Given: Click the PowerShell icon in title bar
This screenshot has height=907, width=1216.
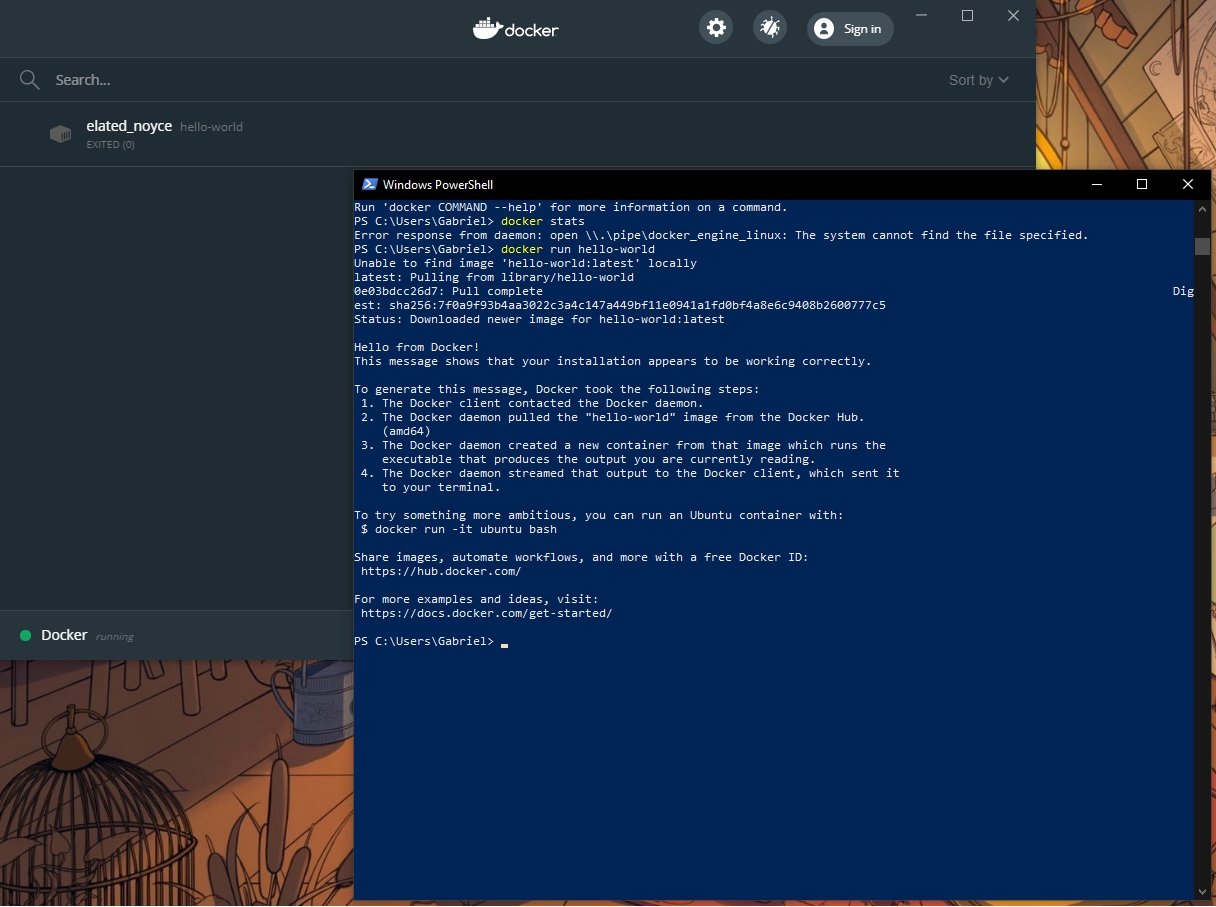Looking at the screenshot, I should (x=369, y=184).
